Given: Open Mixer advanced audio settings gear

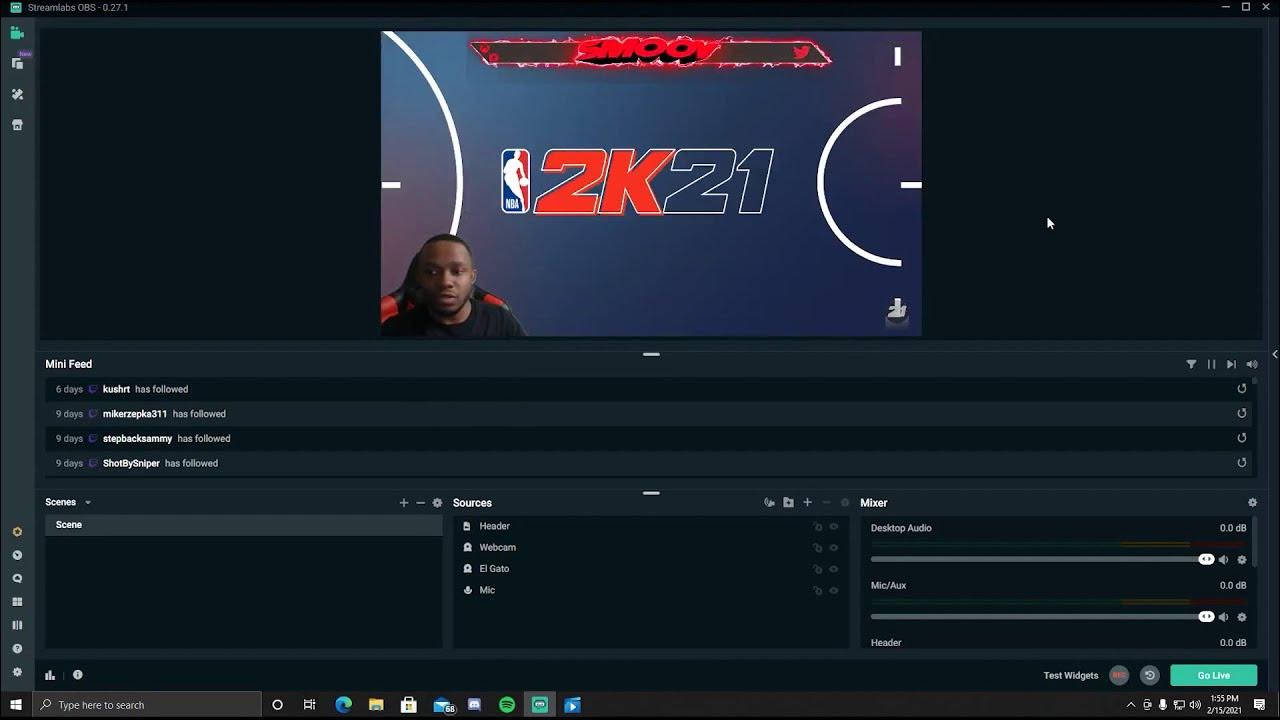Looking at the screenshot, I should click(1252, 503).
